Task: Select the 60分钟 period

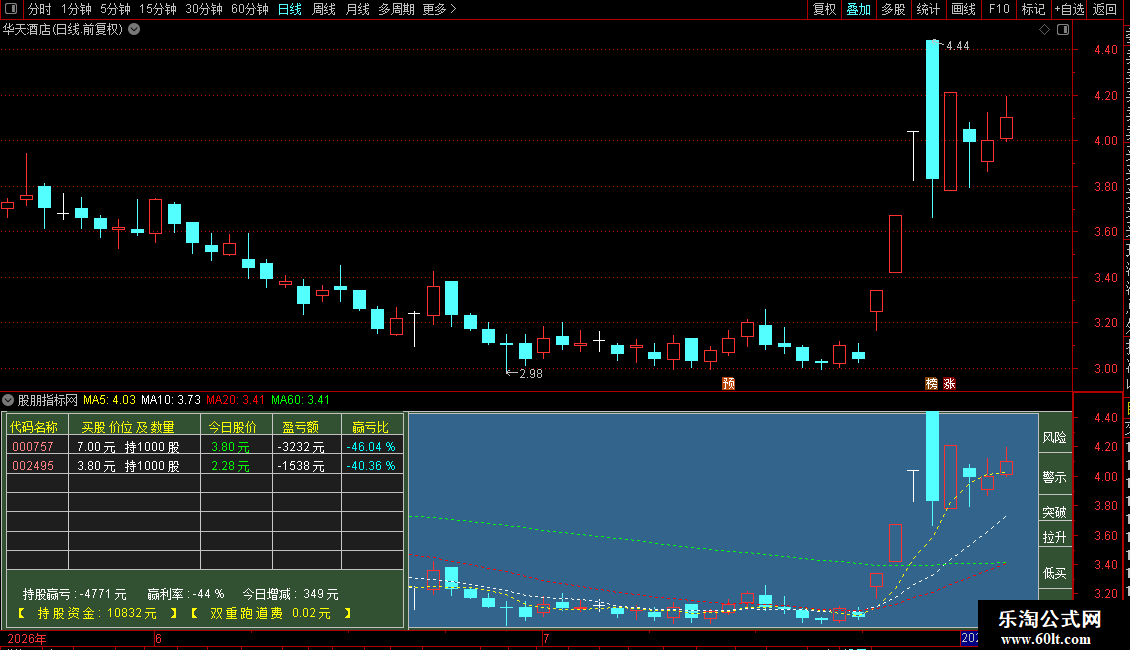Action: coord(250,9)
